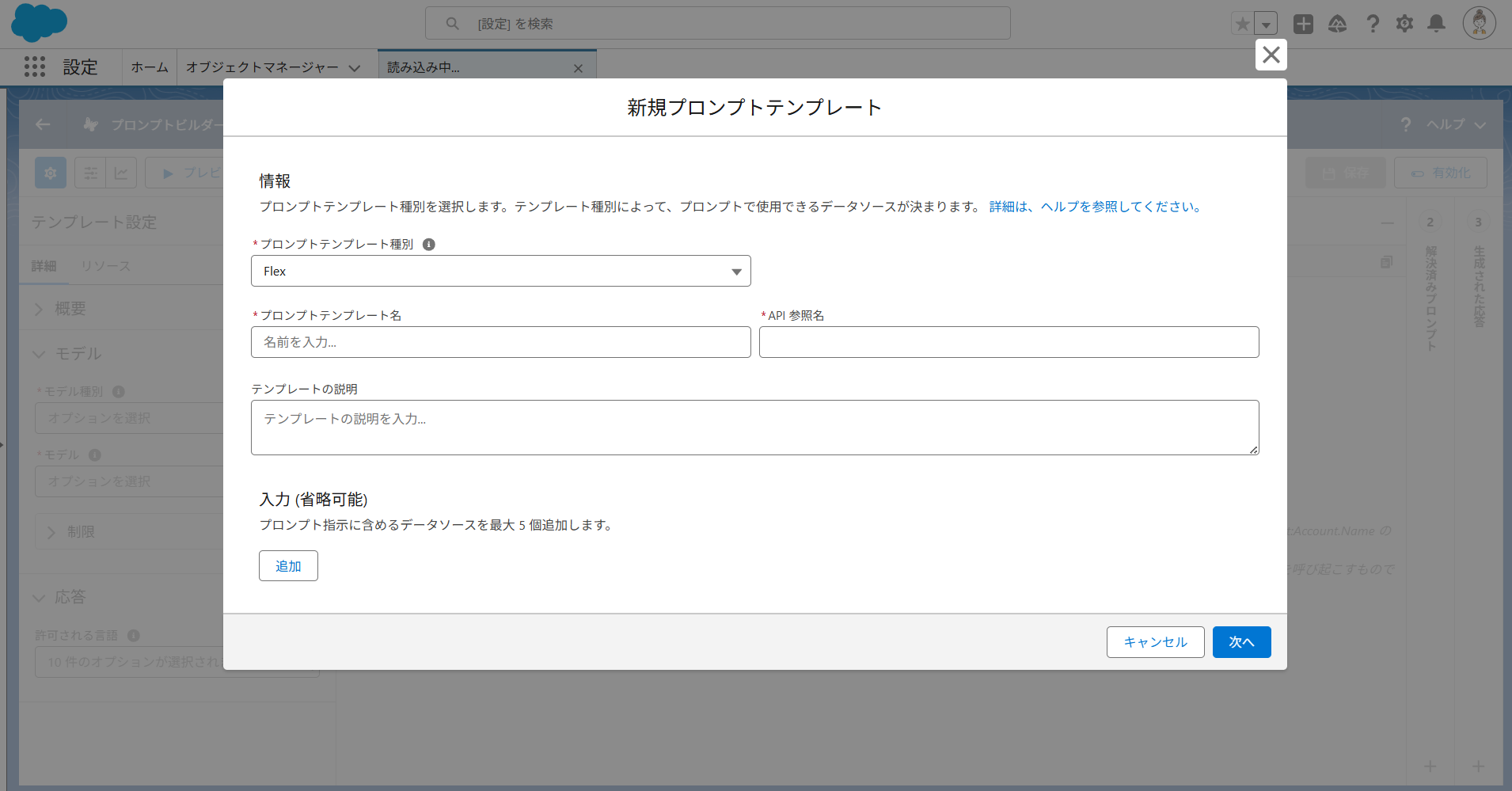The height and width of the screenshot is (791, 1512).
Task: Select the 詳細 tab
Action: click(x=44, y=266)
